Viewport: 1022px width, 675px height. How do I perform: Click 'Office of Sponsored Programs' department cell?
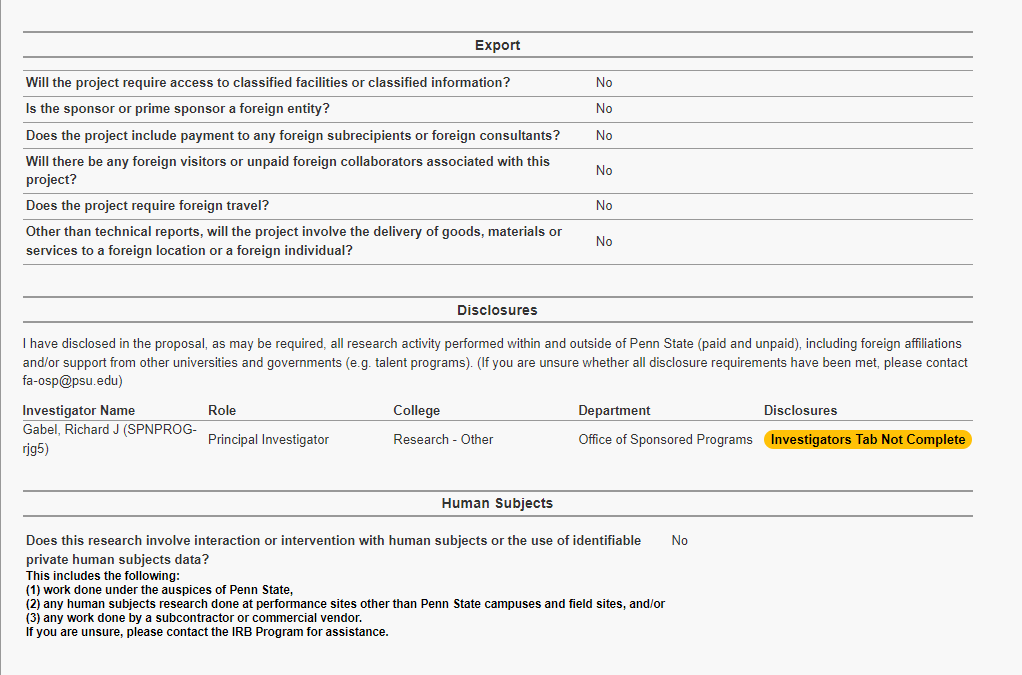(665, 439)
